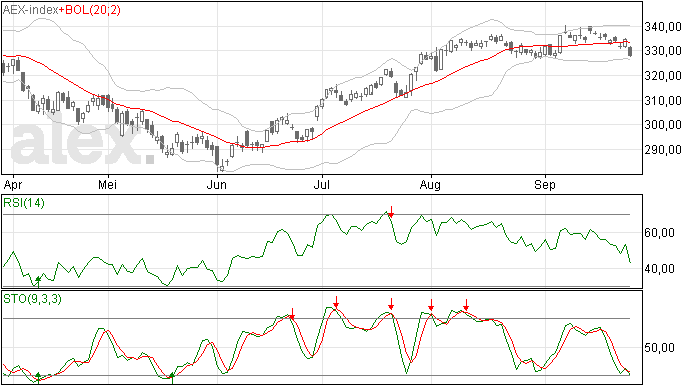The image size is (690, 387).
Task: Select the 50,00 stochastic axis value
Action: [660, 348]
